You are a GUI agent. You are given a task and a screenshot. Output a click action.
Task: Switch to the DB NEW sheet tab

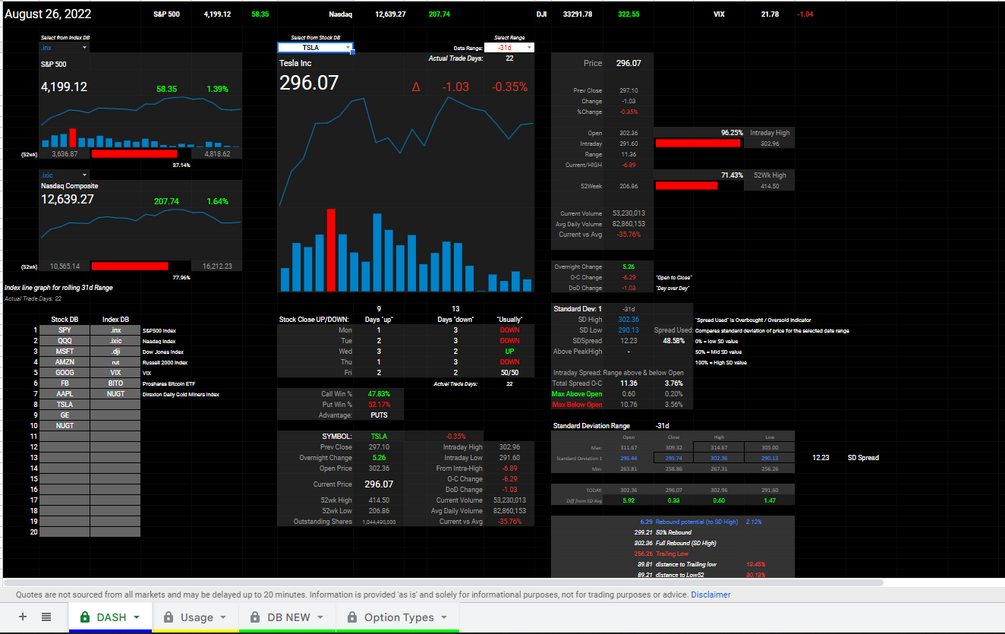coord(287,617)
